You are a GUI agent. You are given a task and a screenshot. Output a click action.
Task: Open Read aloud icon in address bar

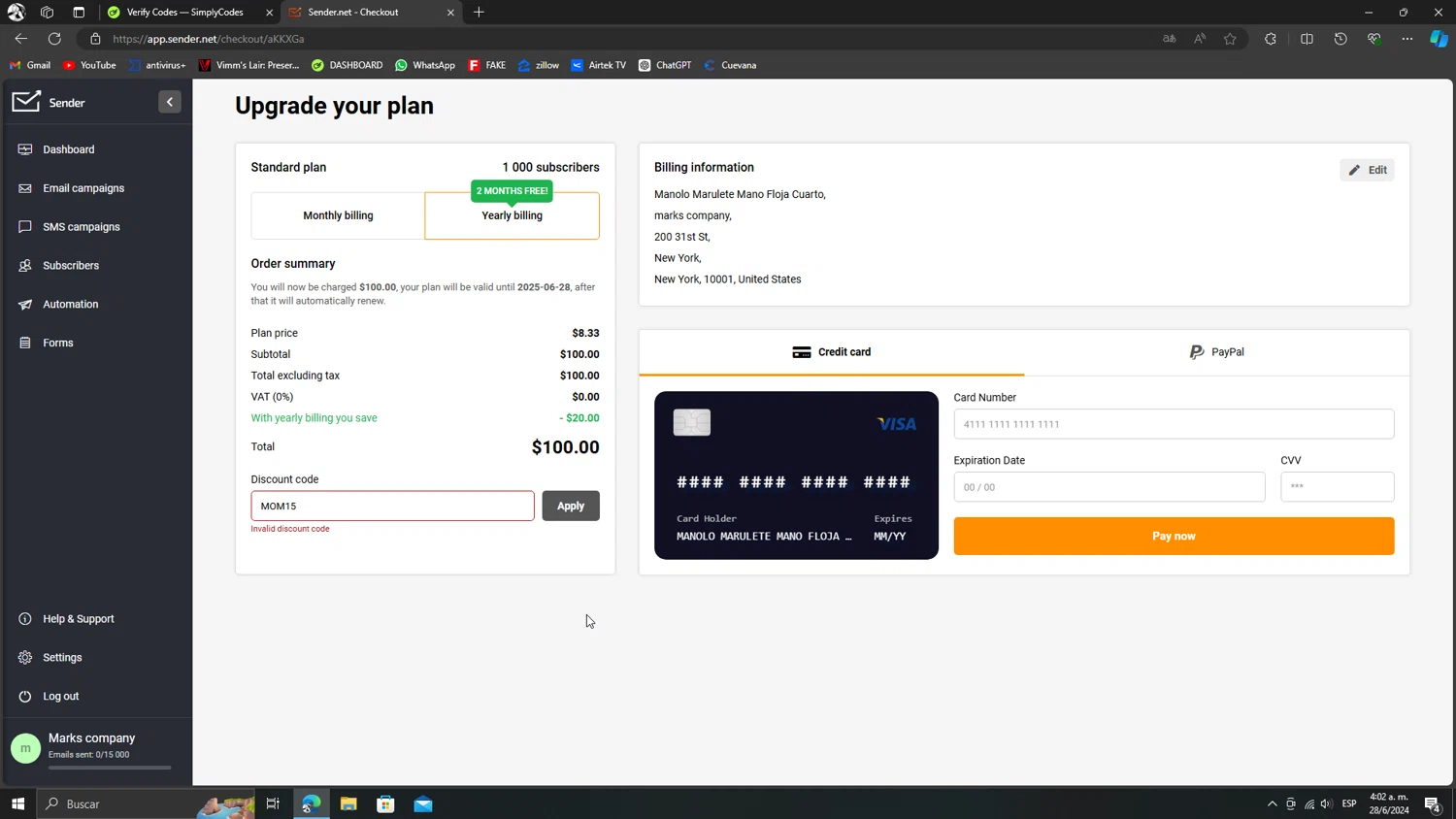click(x=1200, y=39)
